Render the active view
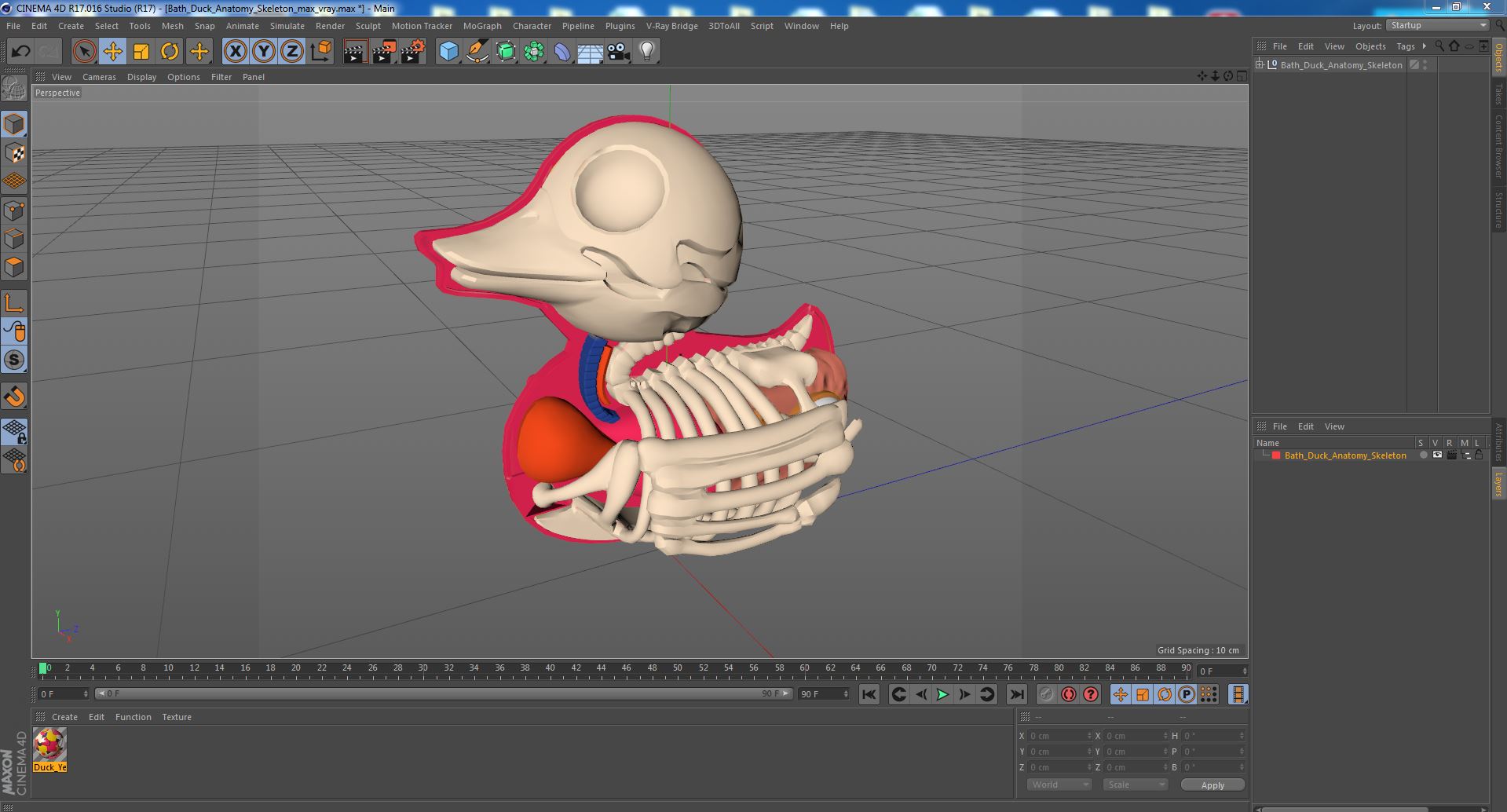This screenshot has height=812, width=1507. pyautogui.click(x=355, y=52)
